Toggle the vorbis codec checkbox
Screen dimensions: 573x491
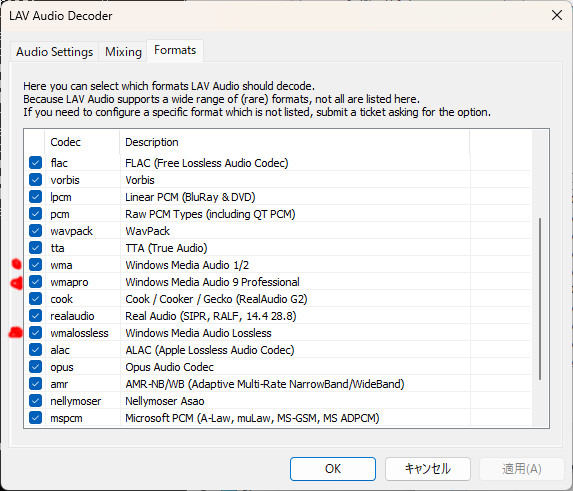(x=35, y=180)
